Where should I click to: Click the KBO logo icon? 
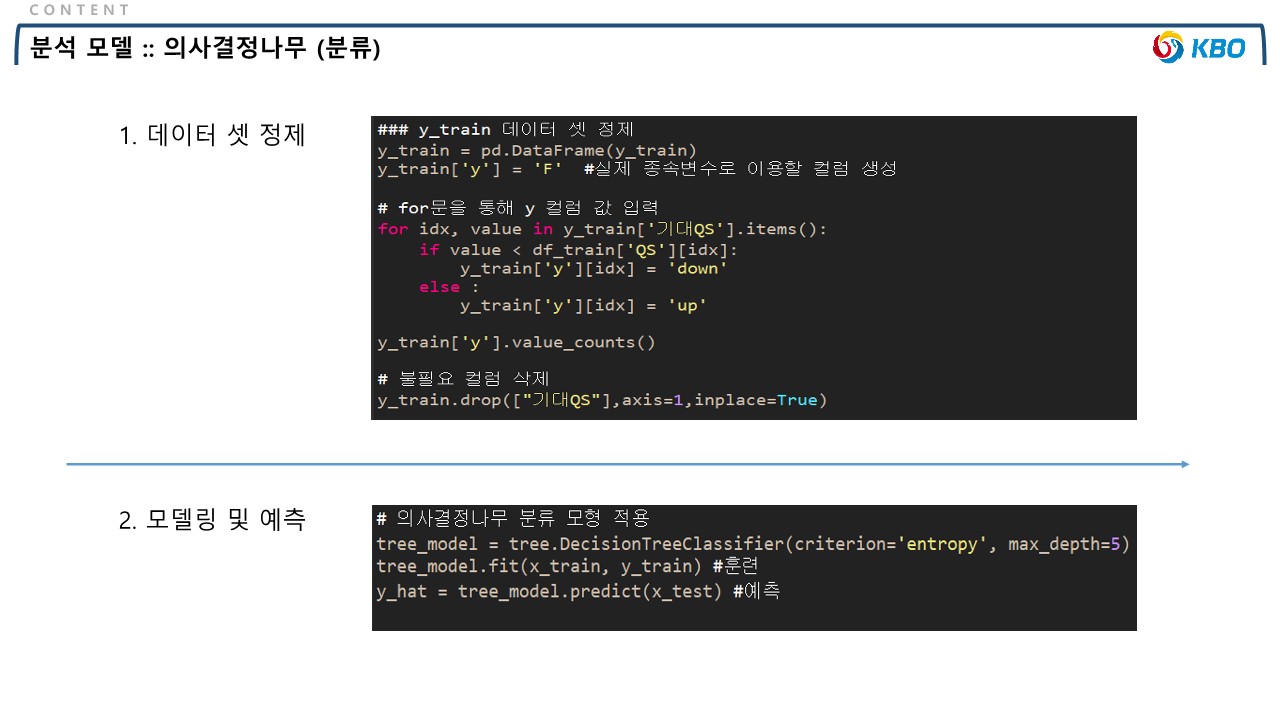tap(1199, 47)
